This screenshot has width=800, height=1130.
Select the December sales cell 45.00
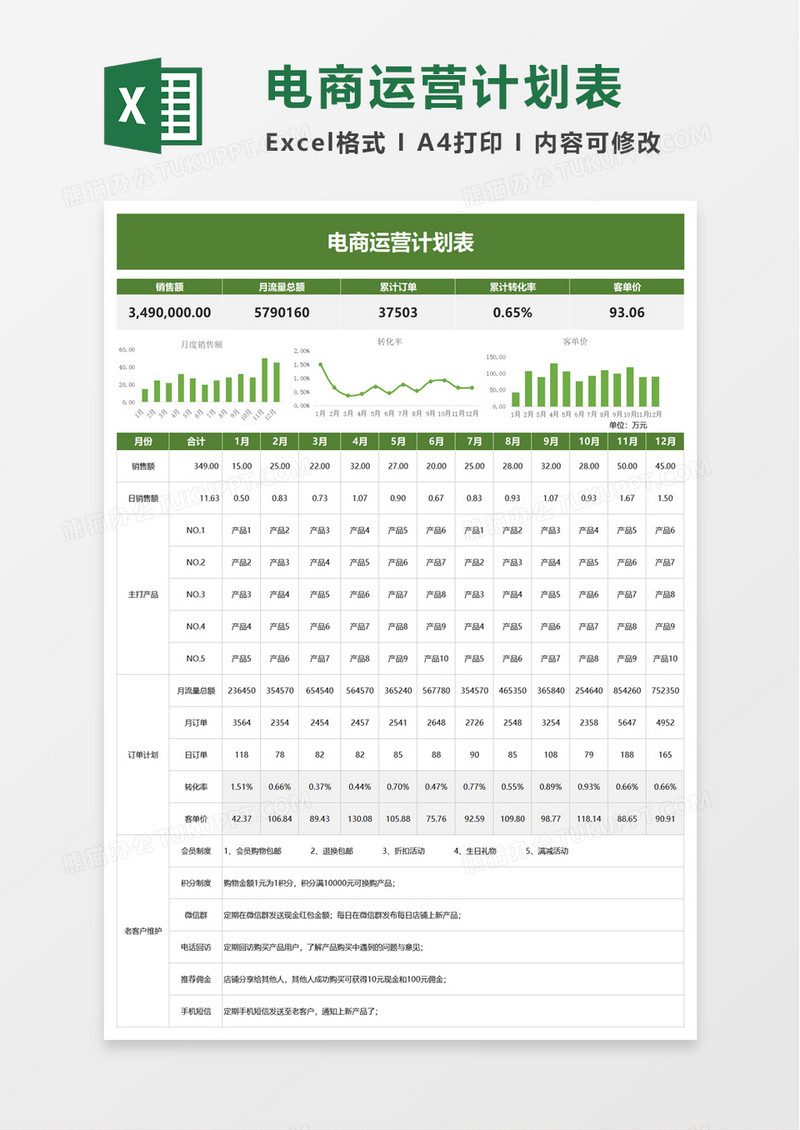tap(665, 466)
